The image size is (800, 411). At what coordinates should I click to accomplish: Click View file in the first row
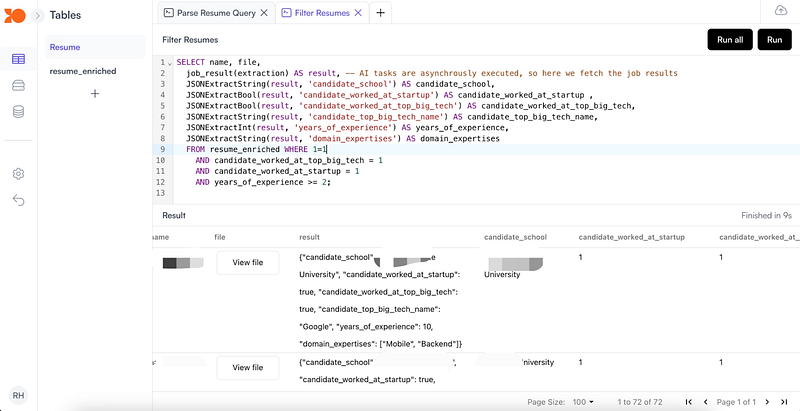pyautogui.click(x=247, y=263)
